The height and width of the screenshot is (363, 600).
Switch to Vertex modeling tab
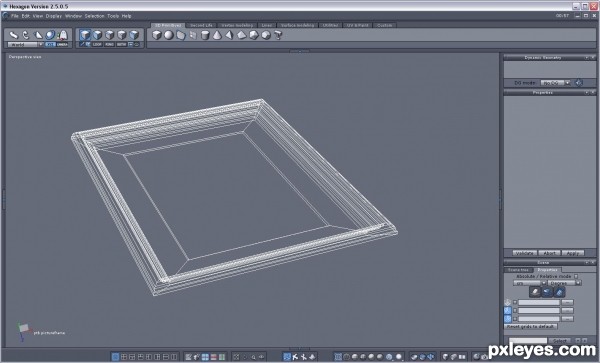click(237, 25)
